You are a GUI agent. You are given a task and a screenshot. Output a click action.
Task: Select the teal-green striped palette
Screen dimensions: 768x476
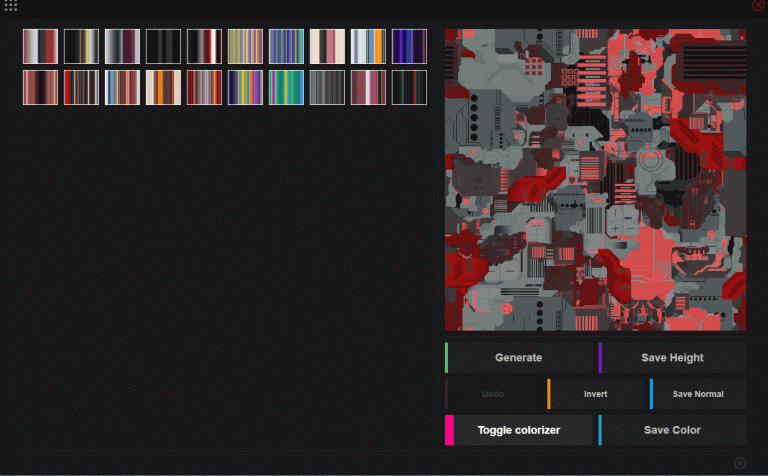(286, 87)
